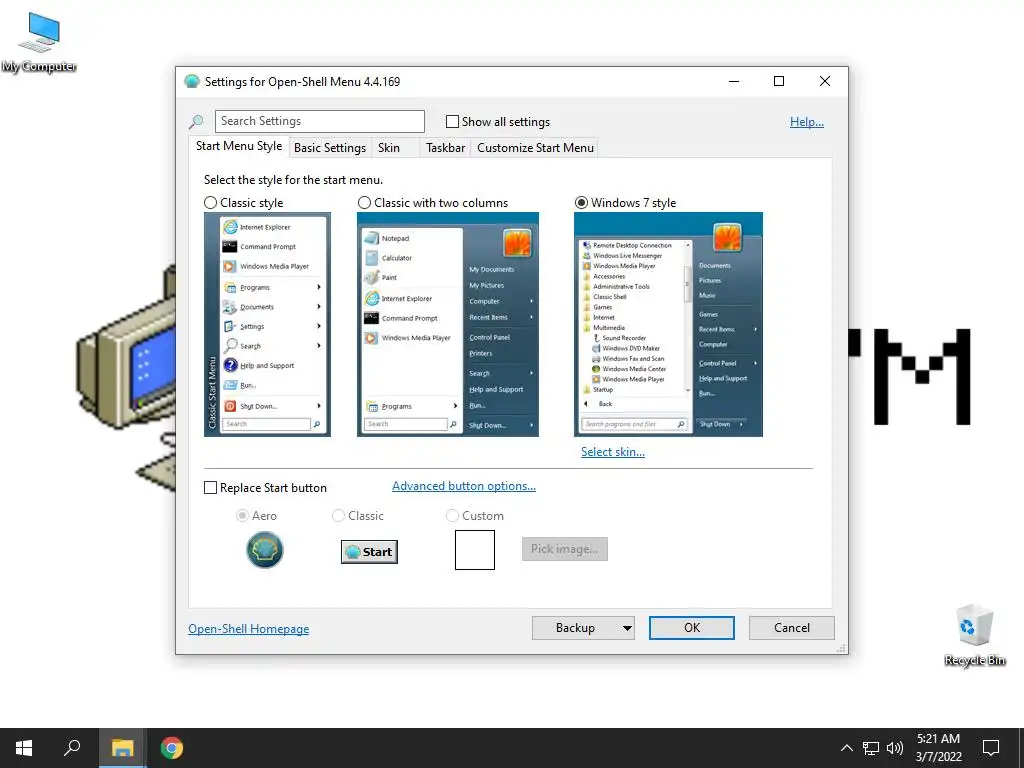Switch to the Customize Start Menu tab
Viewport: 1024px width, 768px height.
point(536,148)
